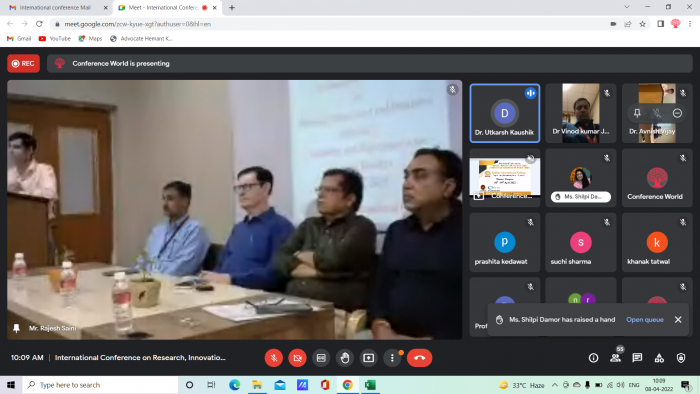This screenshot has height=394, width=700.
Task: Switch to the International conference Mail tab
Action: click(55, 8)
